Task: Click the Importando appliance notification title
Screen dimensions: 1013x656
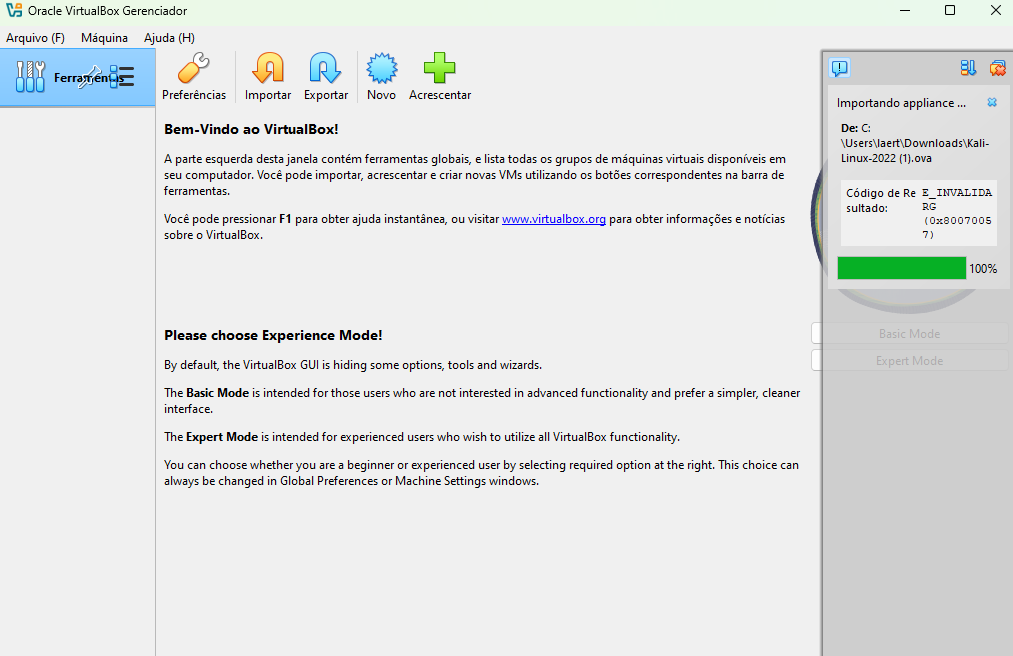Action: tap(901, 103)
